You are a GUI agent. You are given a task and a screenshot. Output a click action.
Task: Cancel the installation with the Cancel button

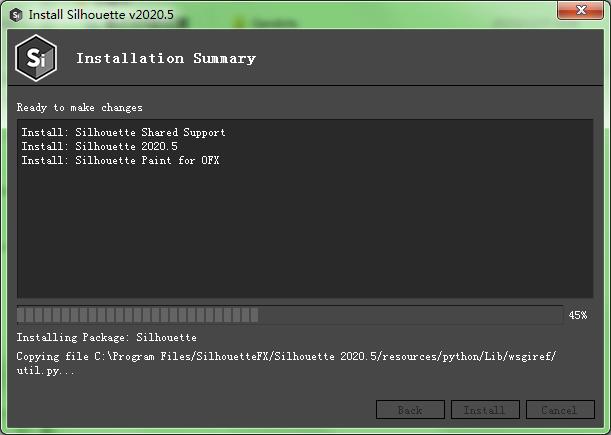[x=560, y=410]
